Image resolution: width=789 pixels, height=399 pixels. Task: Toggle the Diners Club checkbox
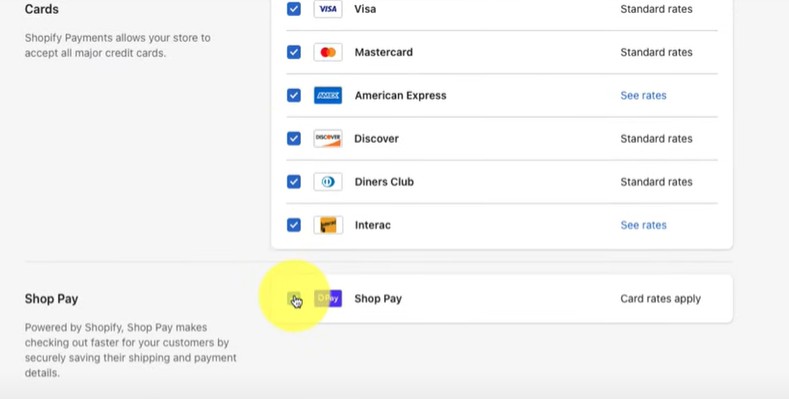pos(294,182)
